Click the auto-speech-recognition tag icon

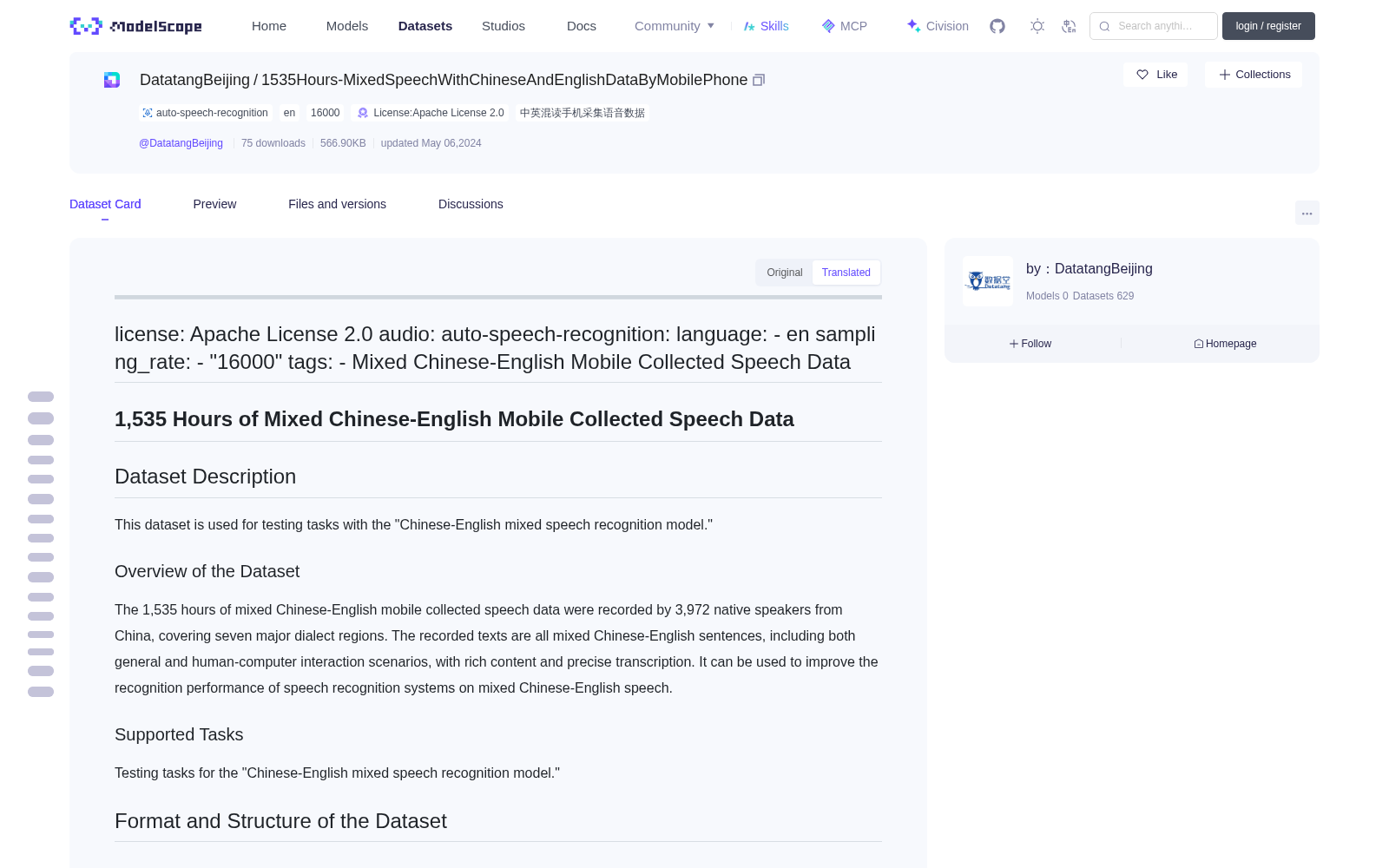pyautogui.click(x=148, y=113)
